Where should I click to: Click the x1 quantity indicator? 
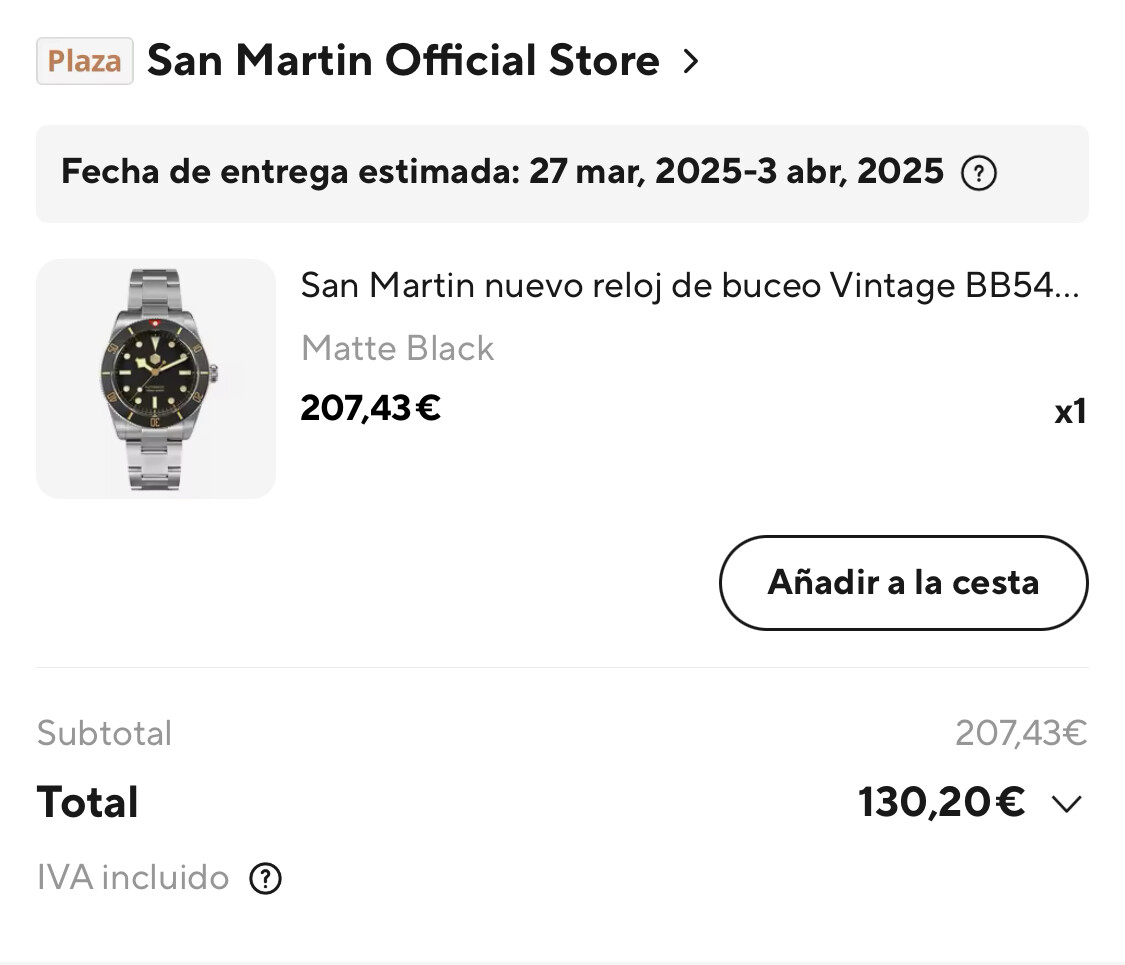point(1070,412)
